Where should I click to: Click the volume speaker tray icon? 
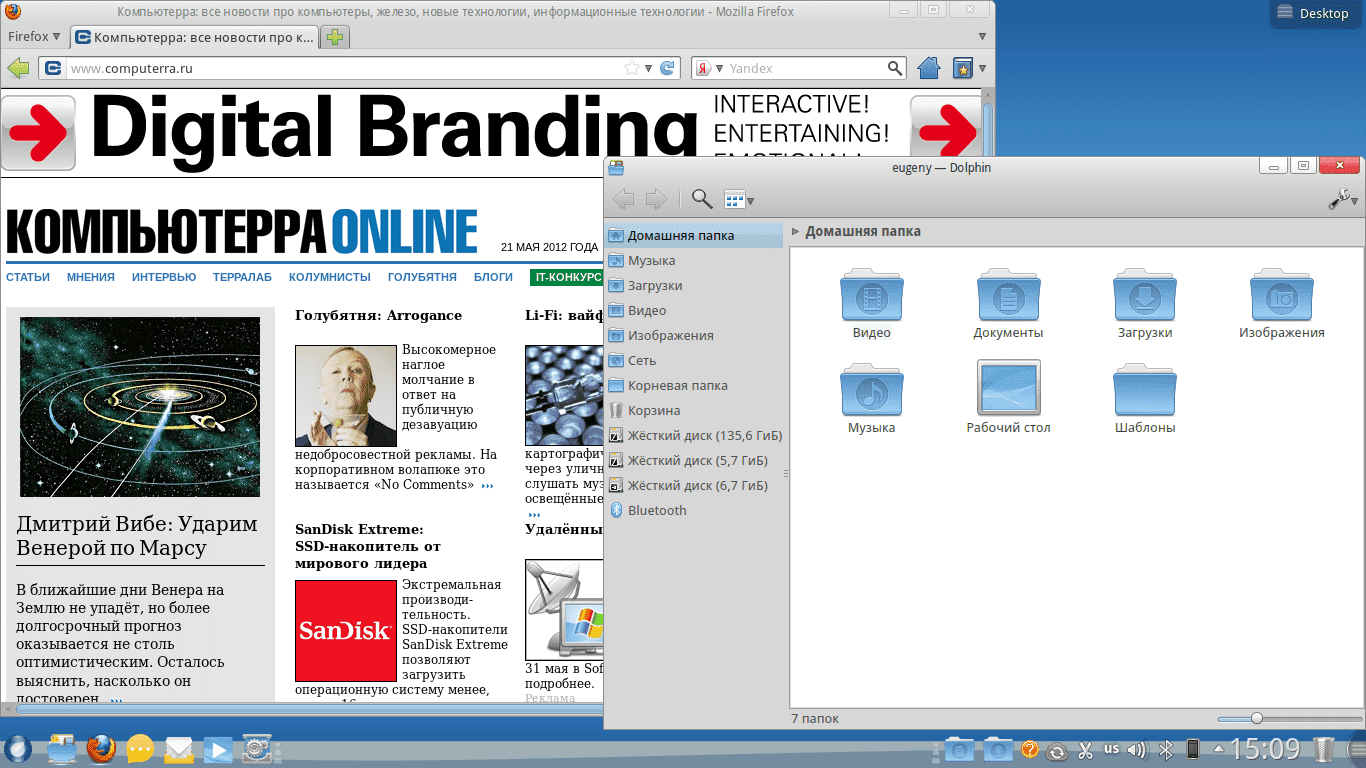(x=1137, y=749)
